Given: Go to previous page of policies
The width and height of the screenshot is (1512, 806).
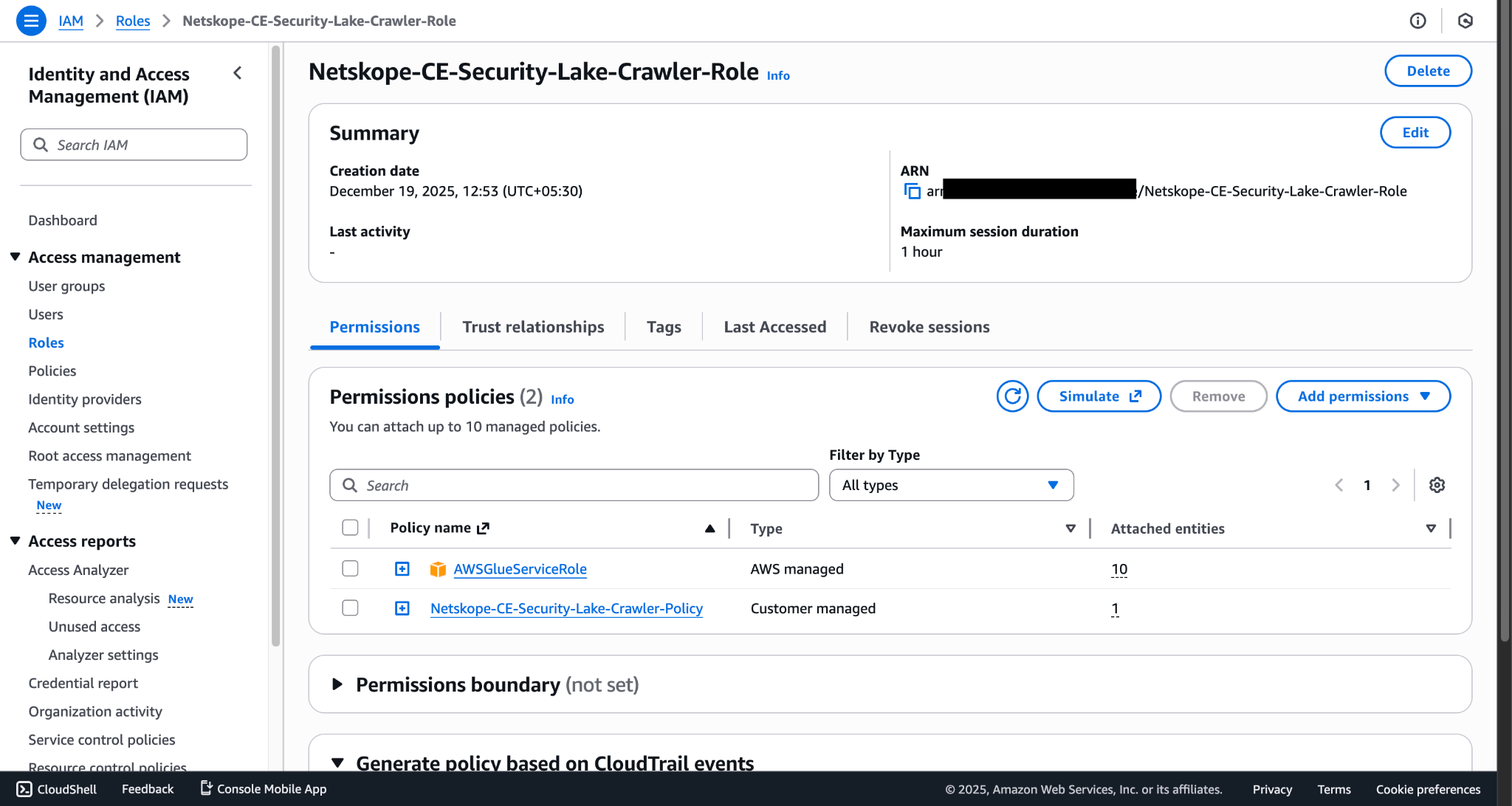Looking at the screenshot, I should click(x=1339, y=485).
